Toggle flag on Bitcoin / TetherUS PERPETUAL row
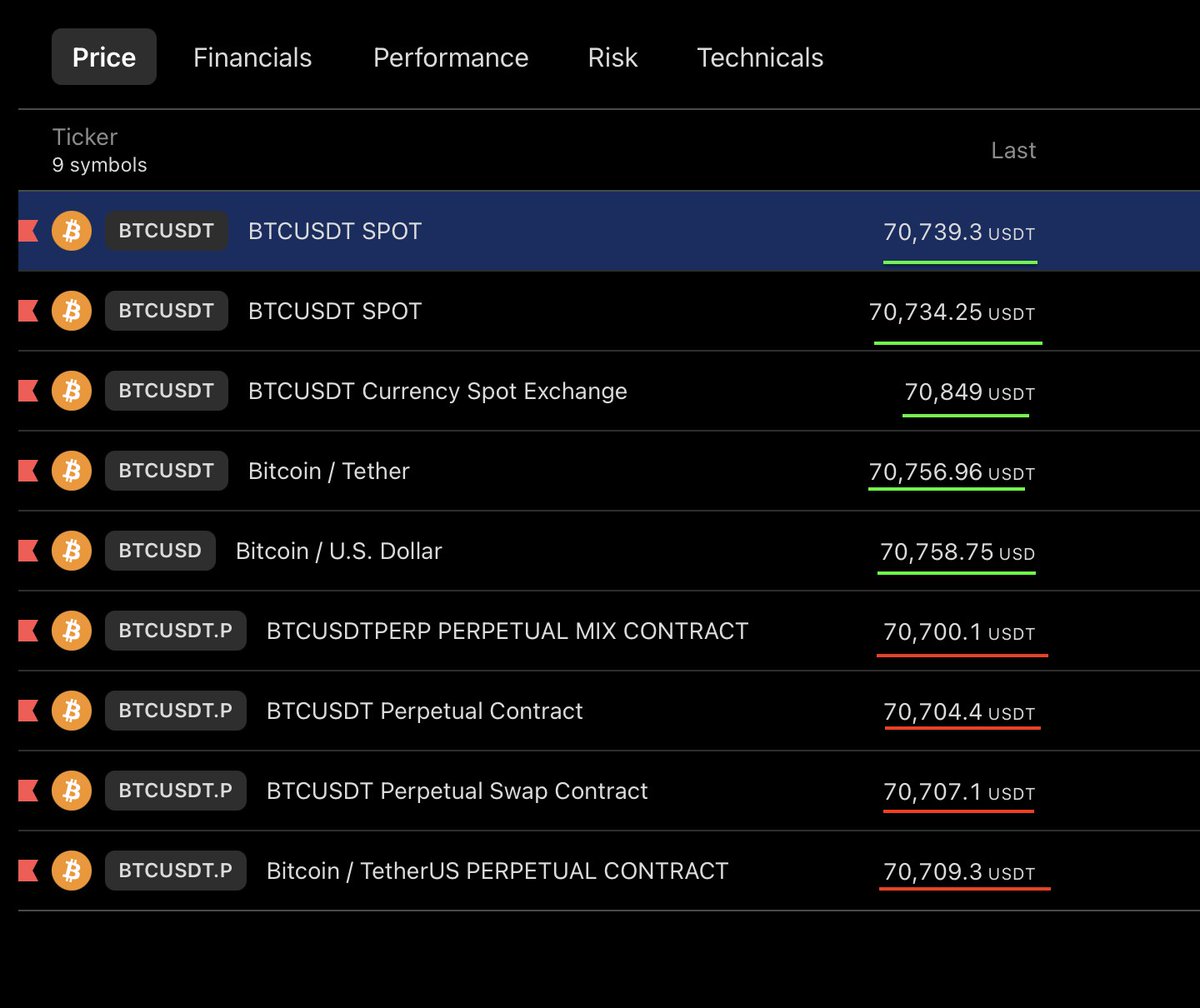The height and width of the screenshot is (1008, 1200). pyautogui.click(x=28, y=871)
